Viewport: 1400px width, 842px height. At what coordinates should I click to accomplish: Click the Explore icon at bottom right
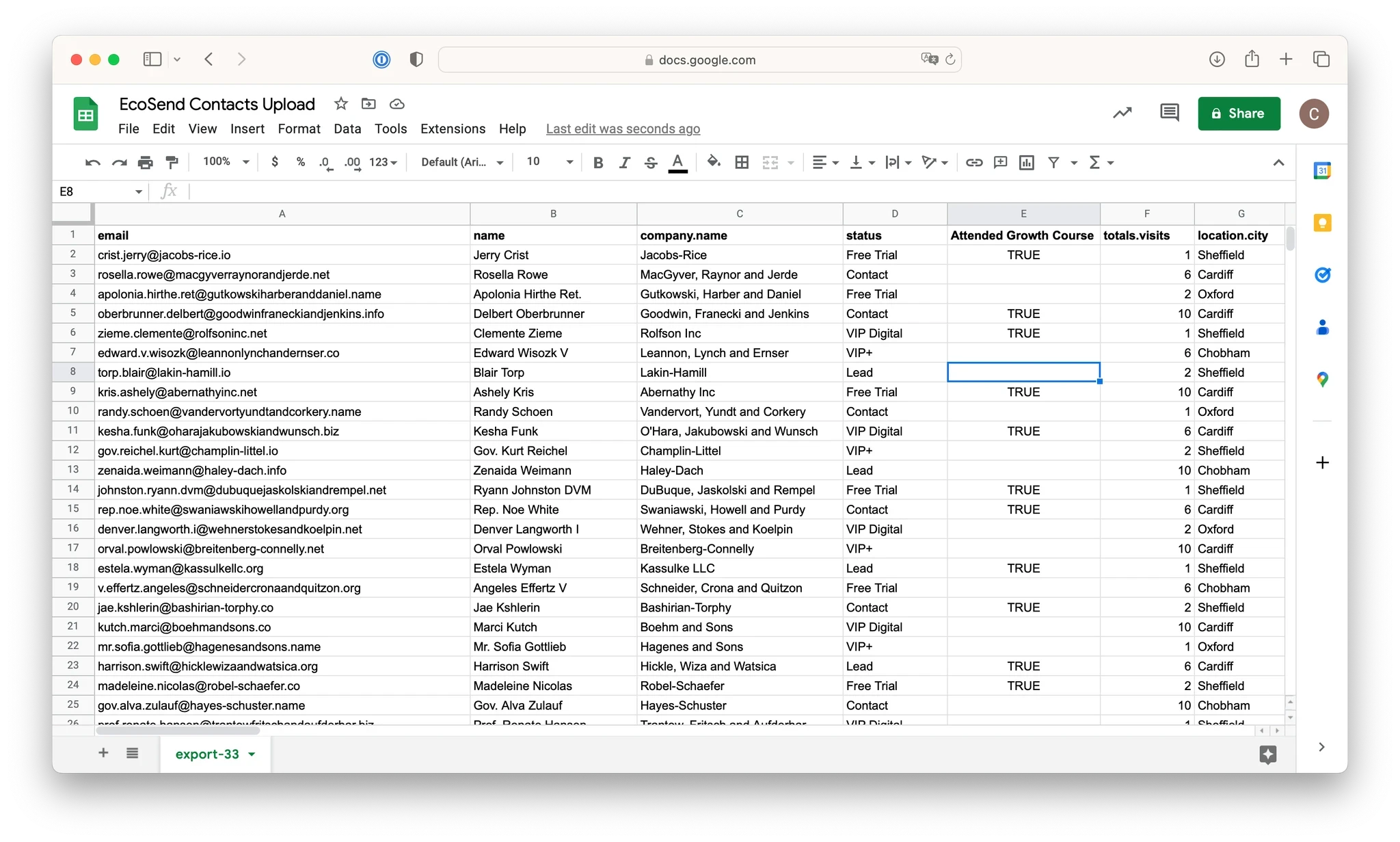click(1267, 754)
